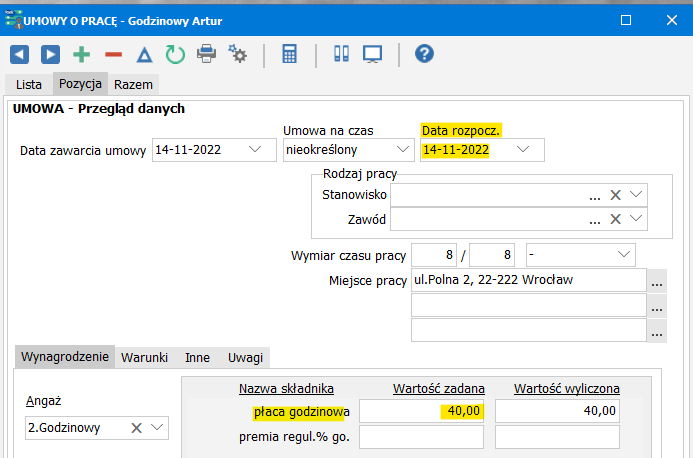Add a new contract with the green plus icon
The height and width of the screenshot is (458, 693).
[81, 55]
